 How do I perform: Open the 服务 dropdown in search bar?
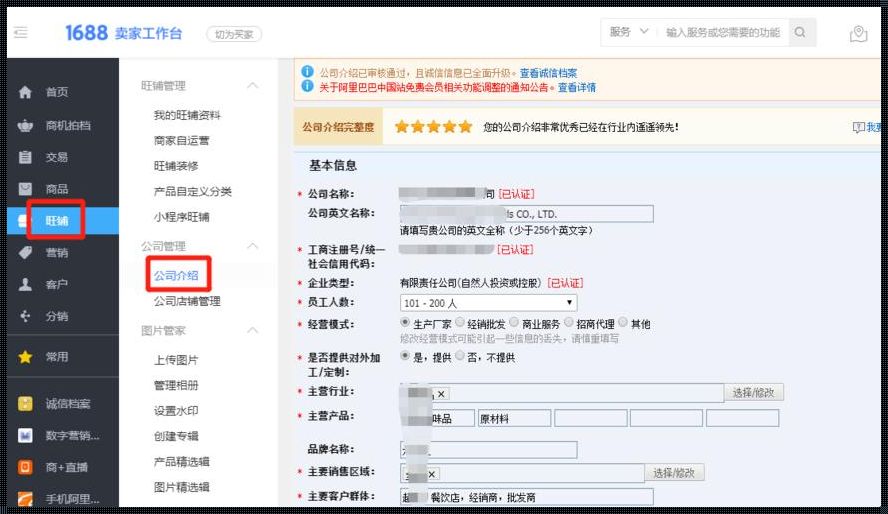(x=629, y=33)
